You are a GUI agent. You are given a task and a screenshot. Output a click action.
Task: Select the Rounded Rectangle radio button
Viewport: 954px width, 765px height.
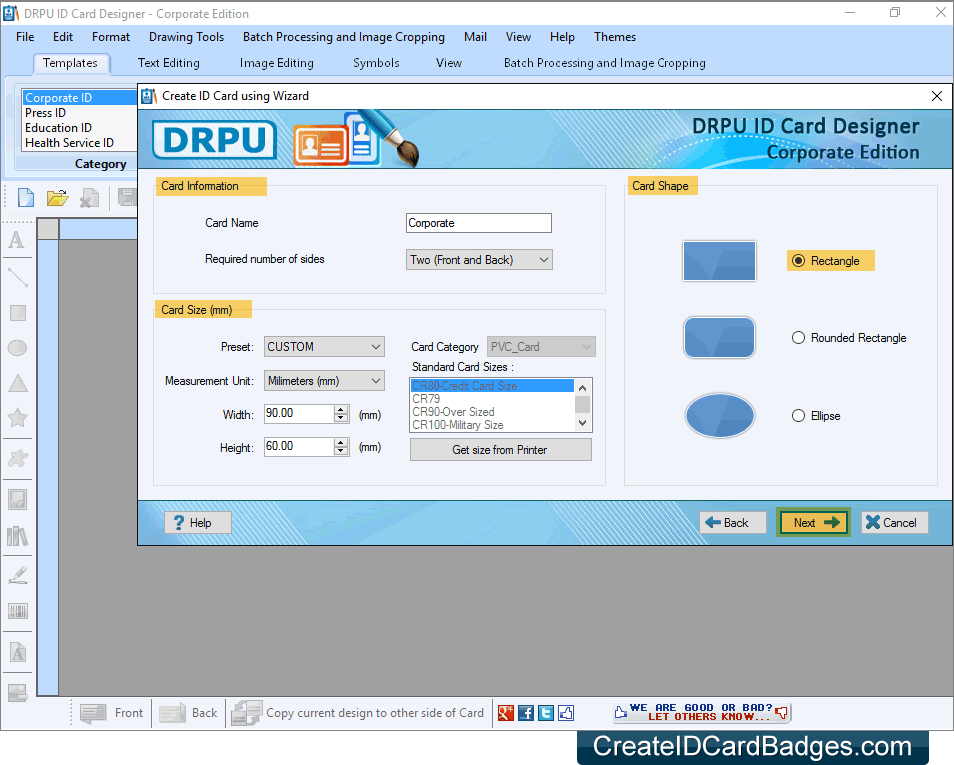[x=798, y=338]
